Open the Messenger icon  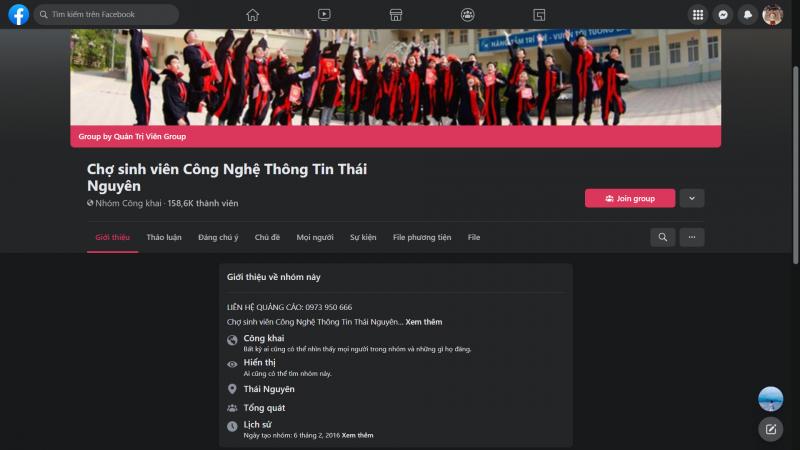[x=723, y=15]
